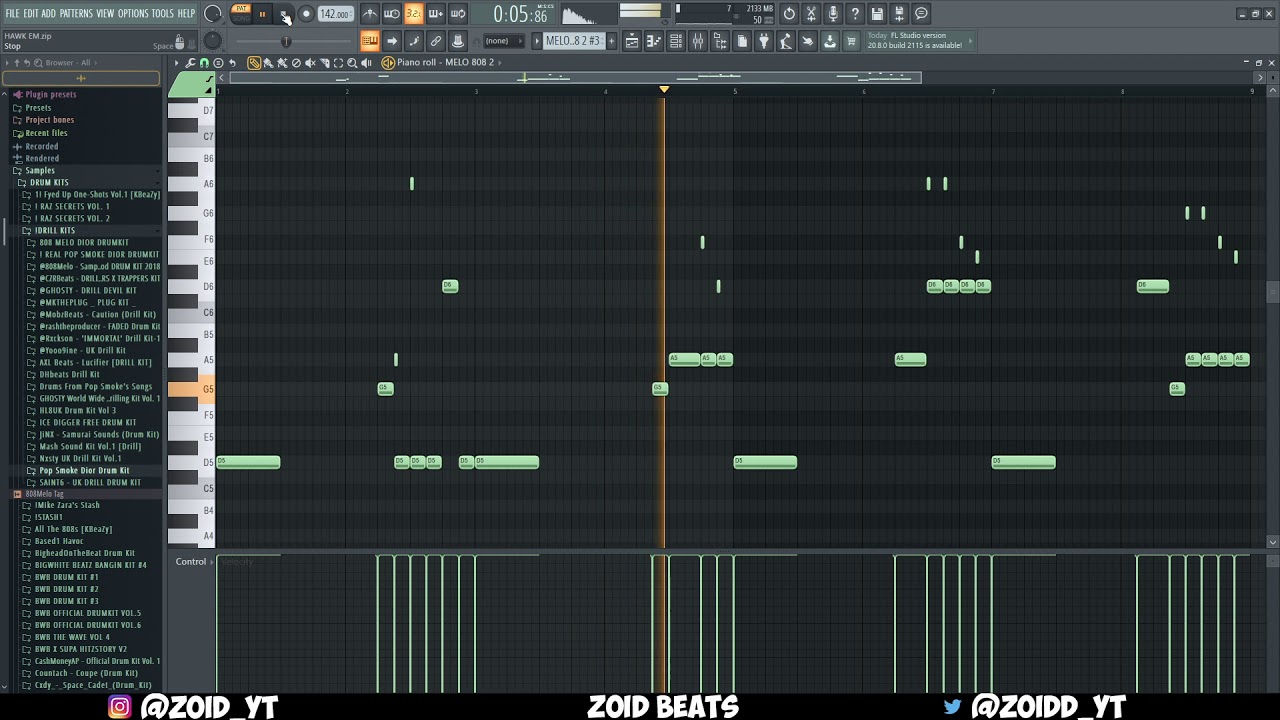Open the FILE menu

click(12, 13)
